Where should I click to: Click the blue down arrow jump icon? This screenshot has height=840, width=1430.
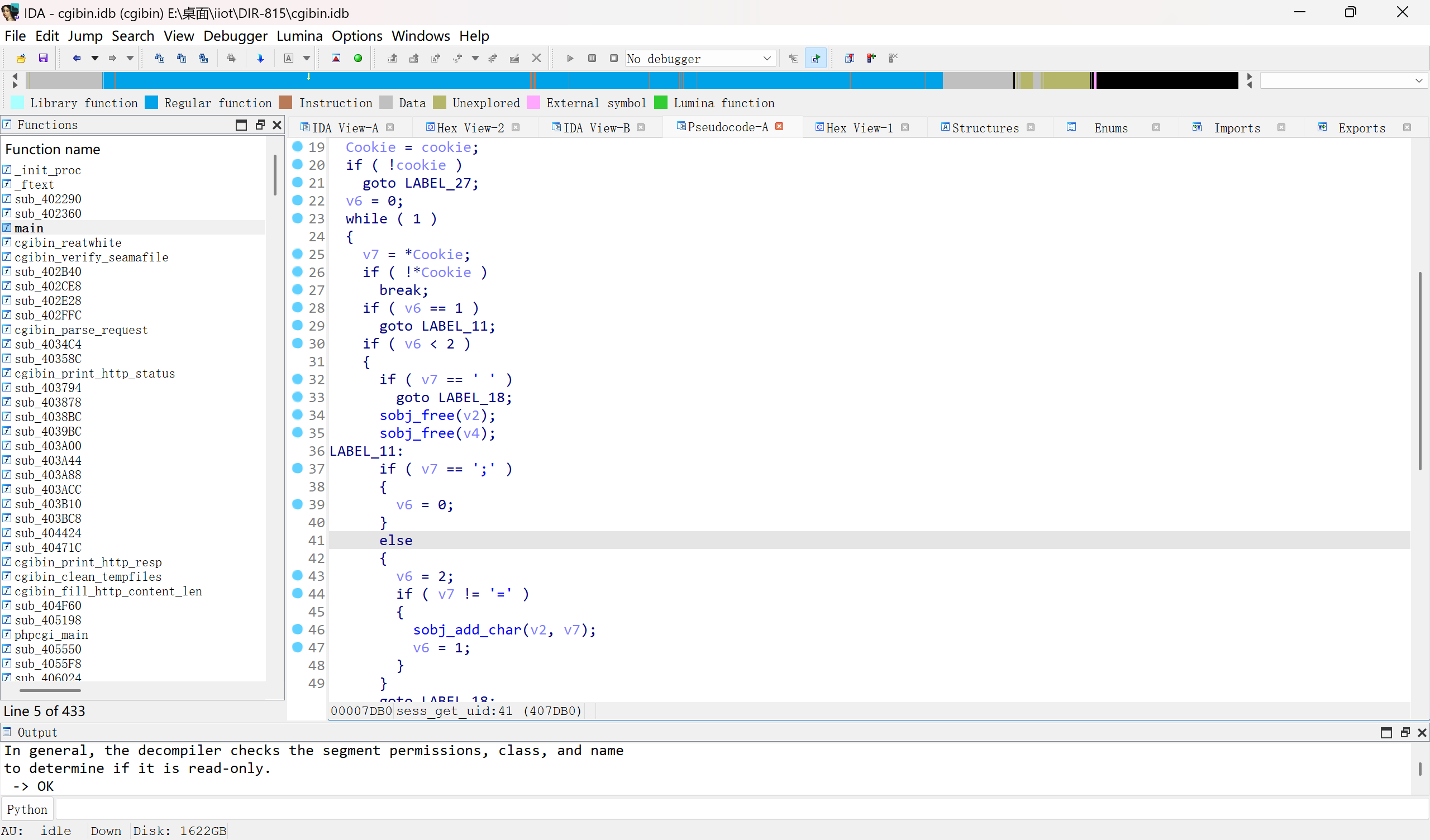click(x=260, y=58)
